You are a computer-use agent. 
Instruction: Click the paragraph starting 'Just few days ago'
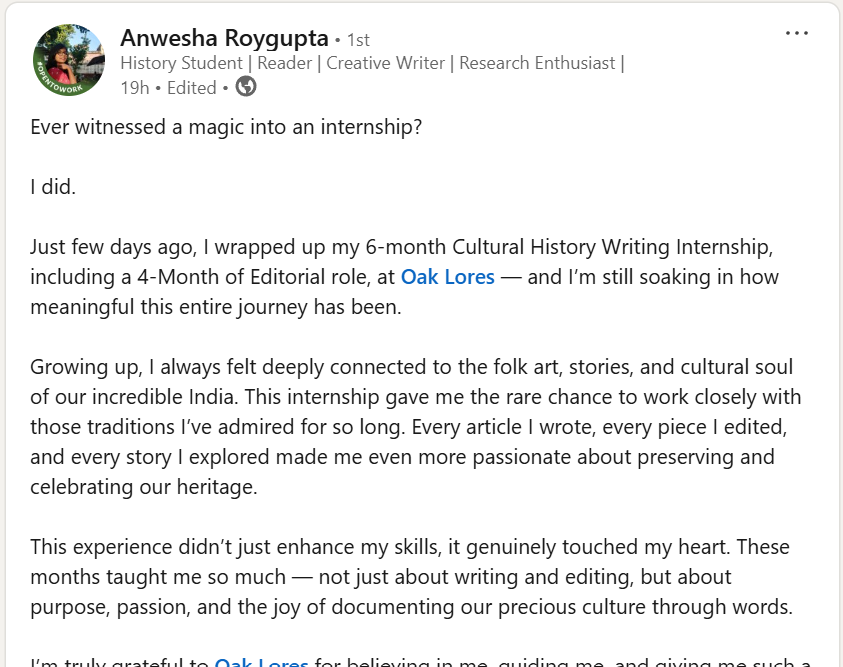400,277
